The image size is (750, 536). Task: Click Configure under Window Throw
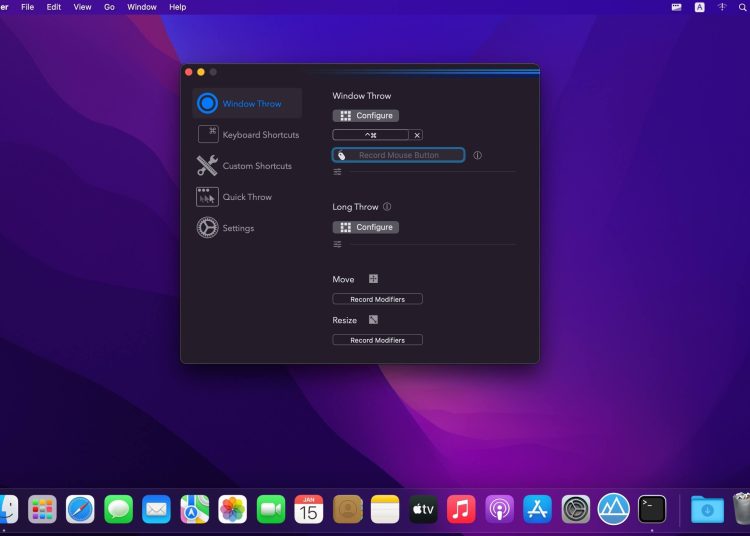(x=366, y=116)
